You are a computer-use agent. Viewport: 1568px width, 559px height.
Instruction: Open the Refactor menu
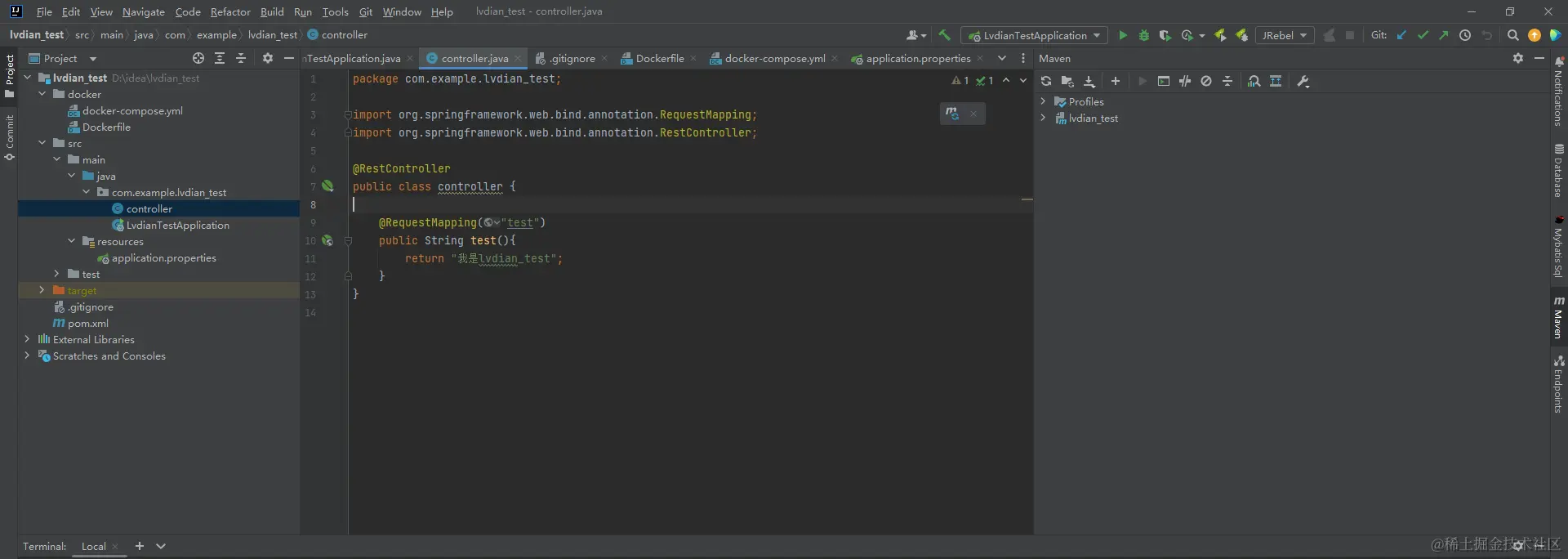pos(230,11)
